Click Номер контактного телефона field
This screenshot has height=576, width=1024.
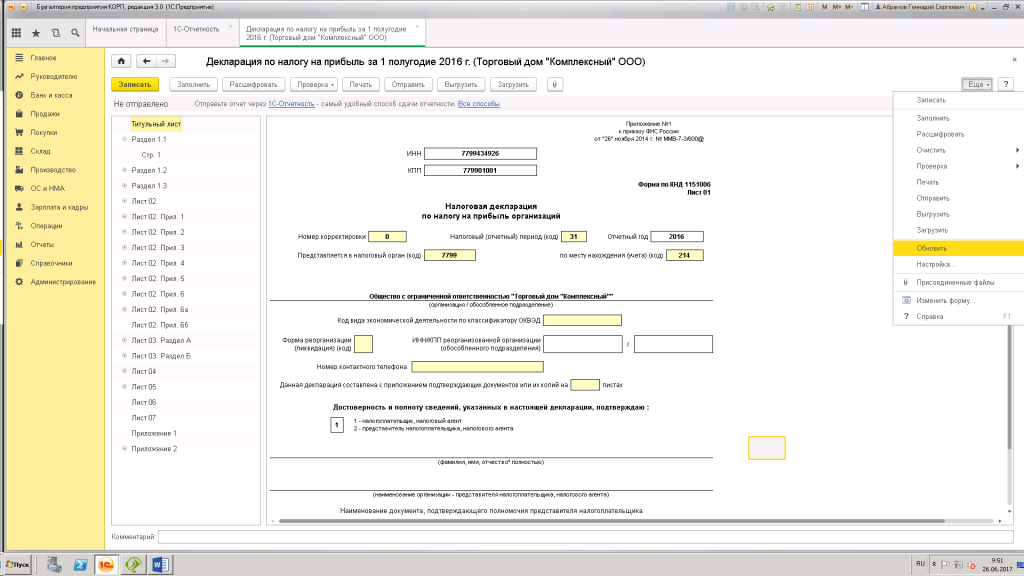pos(477,366)
